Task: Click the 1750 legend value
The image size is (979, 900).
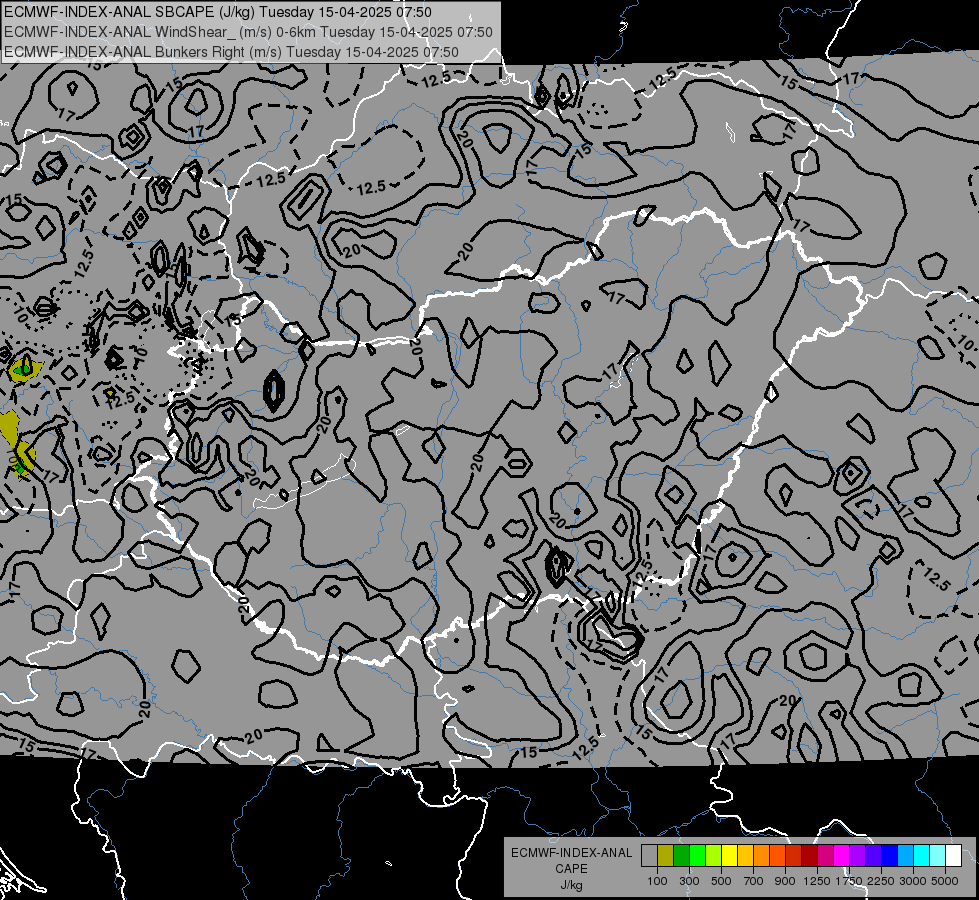Action: pyautogui.click(x=849, y=881)
